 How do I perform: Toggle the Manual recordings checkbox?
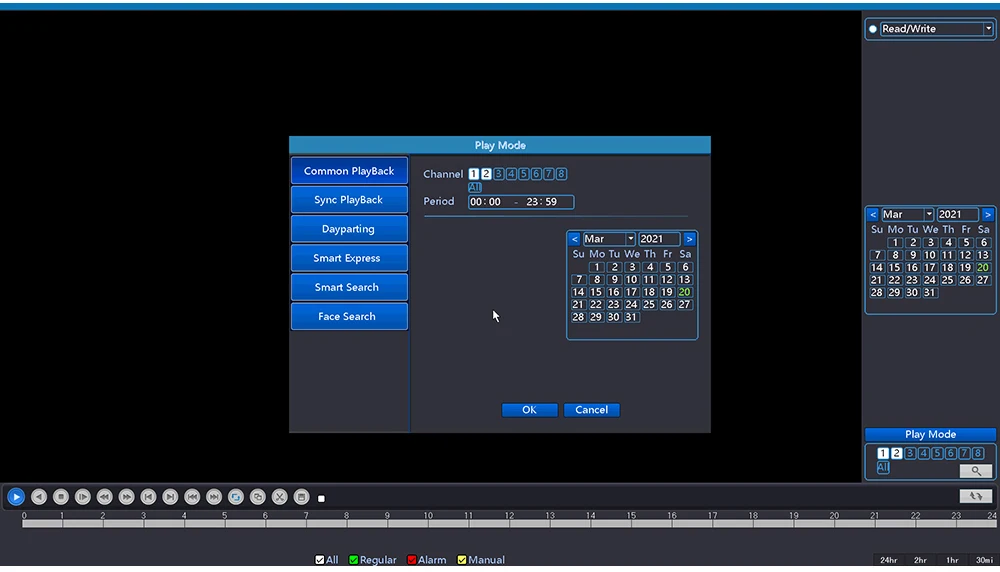coord(462,560)
